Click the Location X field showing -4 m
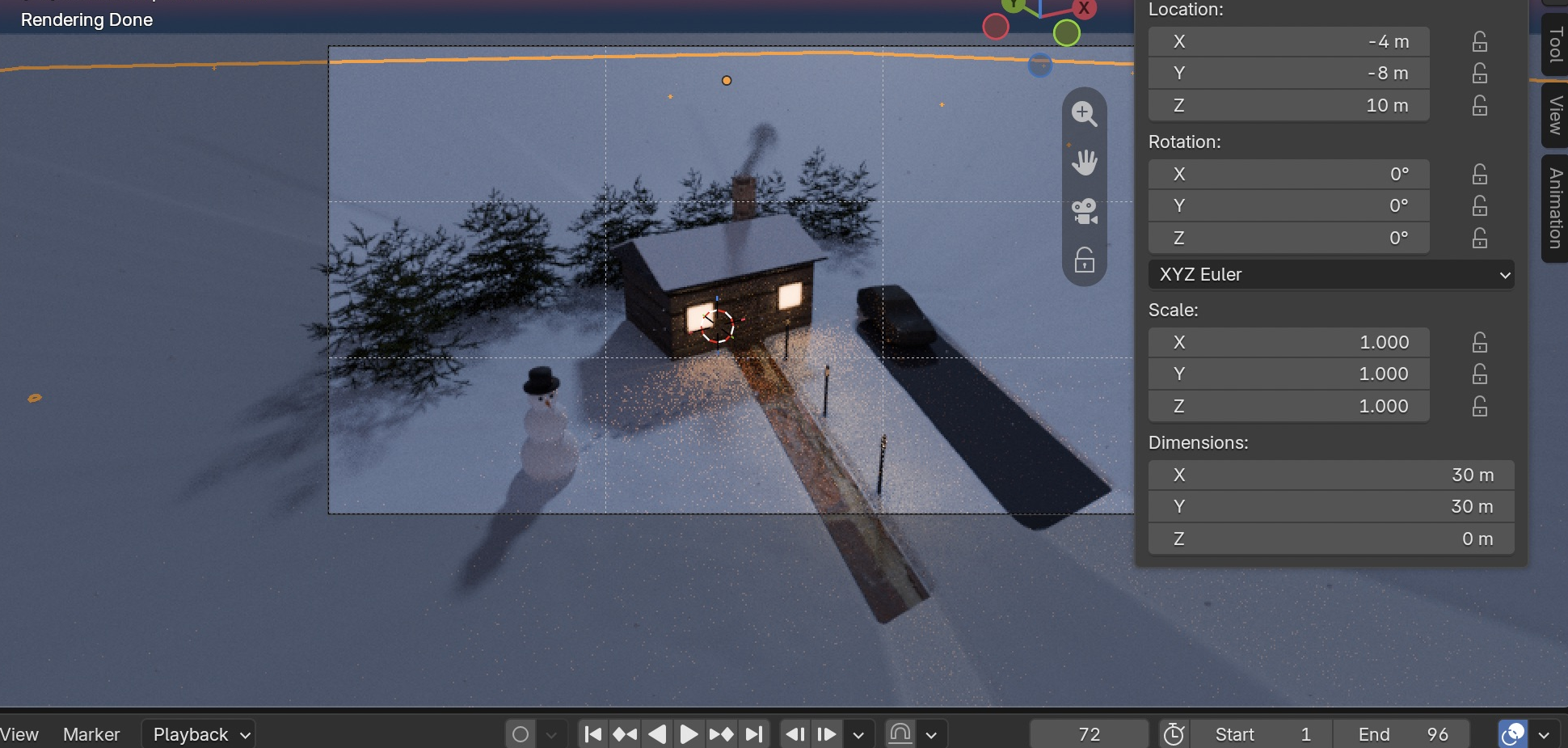The width and height of the screenshot is (1568, 748). (x=1288, y=41)
